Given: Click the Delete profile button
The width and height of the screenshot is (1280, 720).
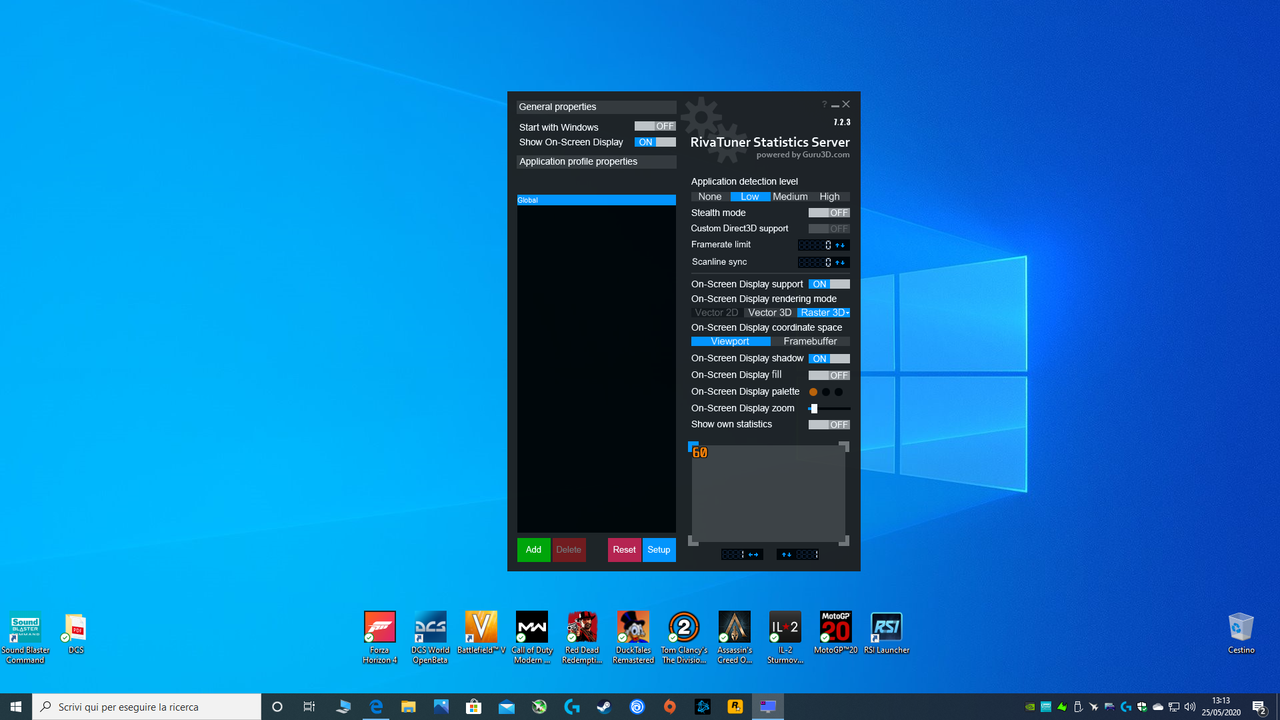Looking at the screenshot, I should [x=569, y=550].
